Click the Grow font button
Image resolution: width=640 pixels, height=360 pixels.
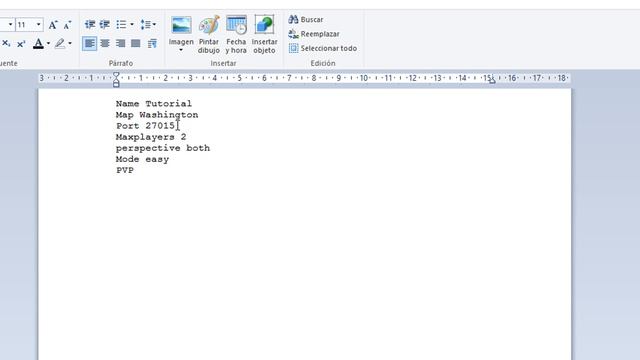pyautogui.click(x=53, y=25)
